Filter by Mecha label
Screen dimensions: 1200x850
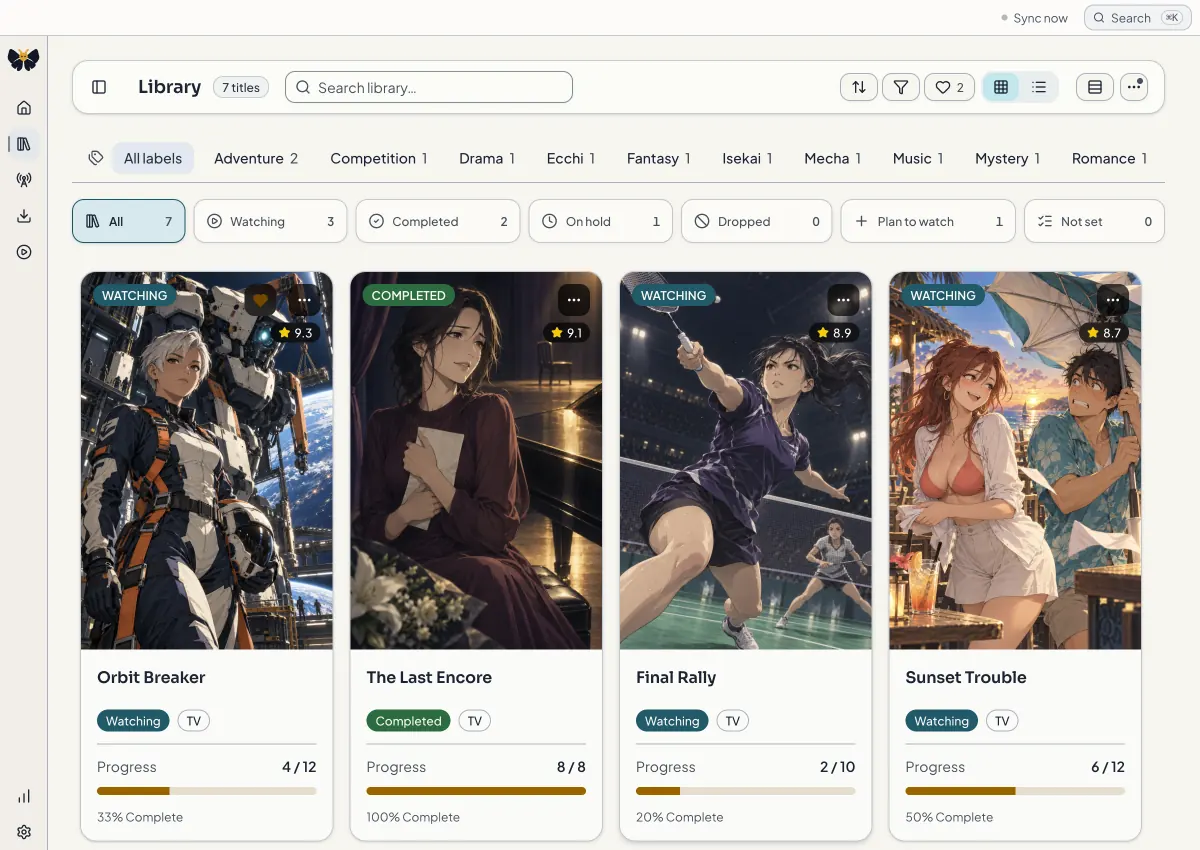tap(833, 158)
